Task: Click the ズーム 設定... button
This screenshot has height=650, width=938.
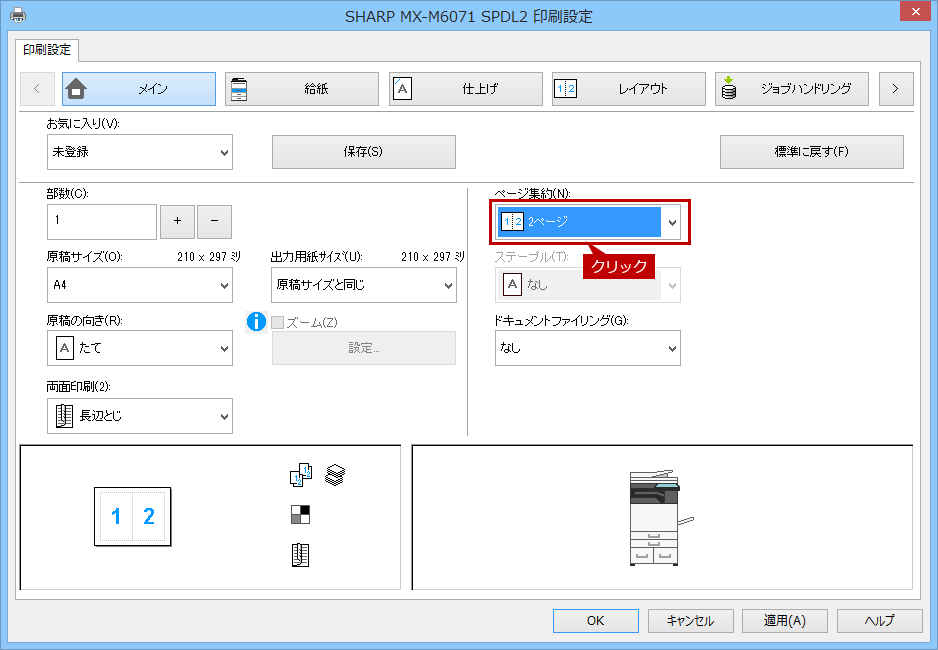Action: pos(364,348)
